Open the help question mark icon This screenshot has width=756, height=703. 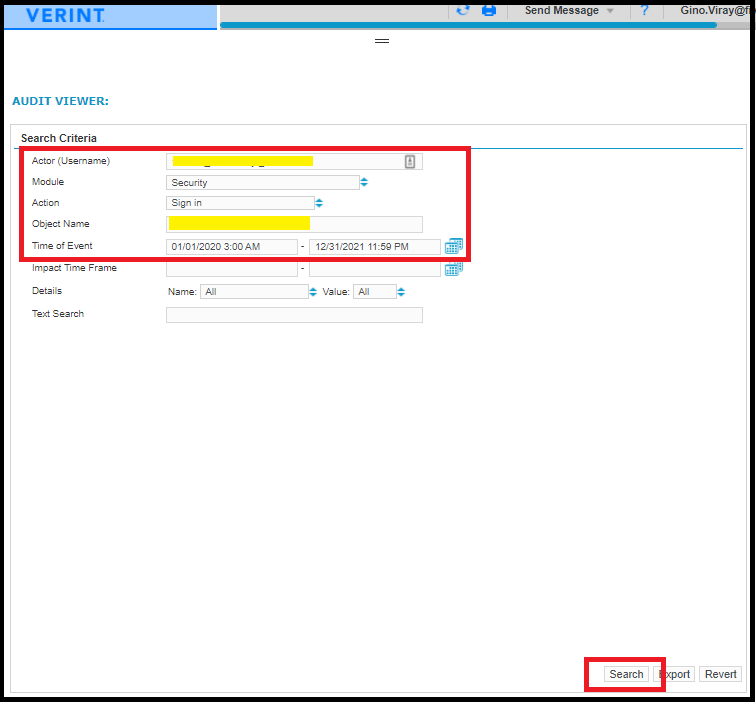click(x=645, y=10)
